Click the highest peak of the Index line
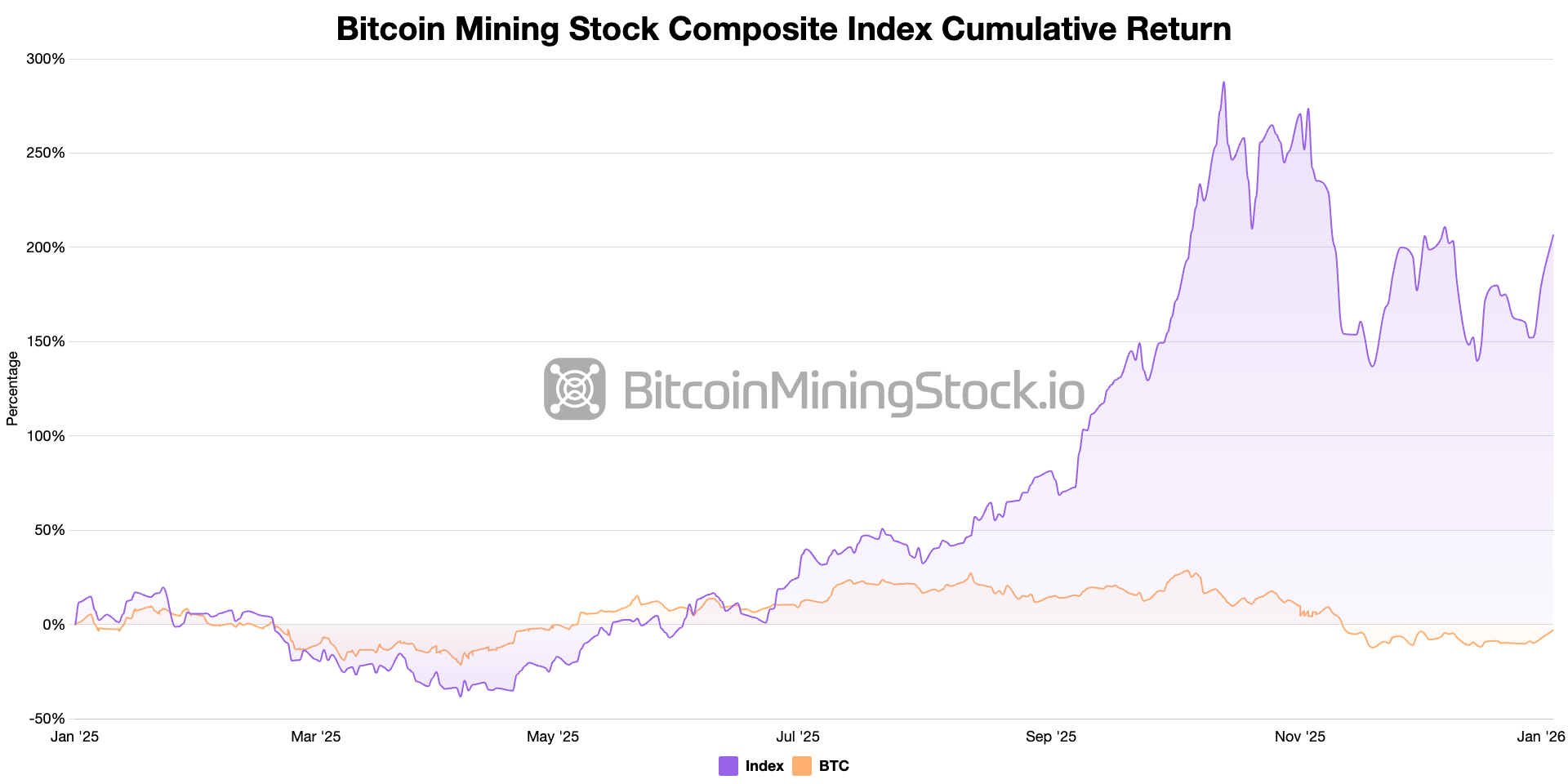 (1223, 83)
